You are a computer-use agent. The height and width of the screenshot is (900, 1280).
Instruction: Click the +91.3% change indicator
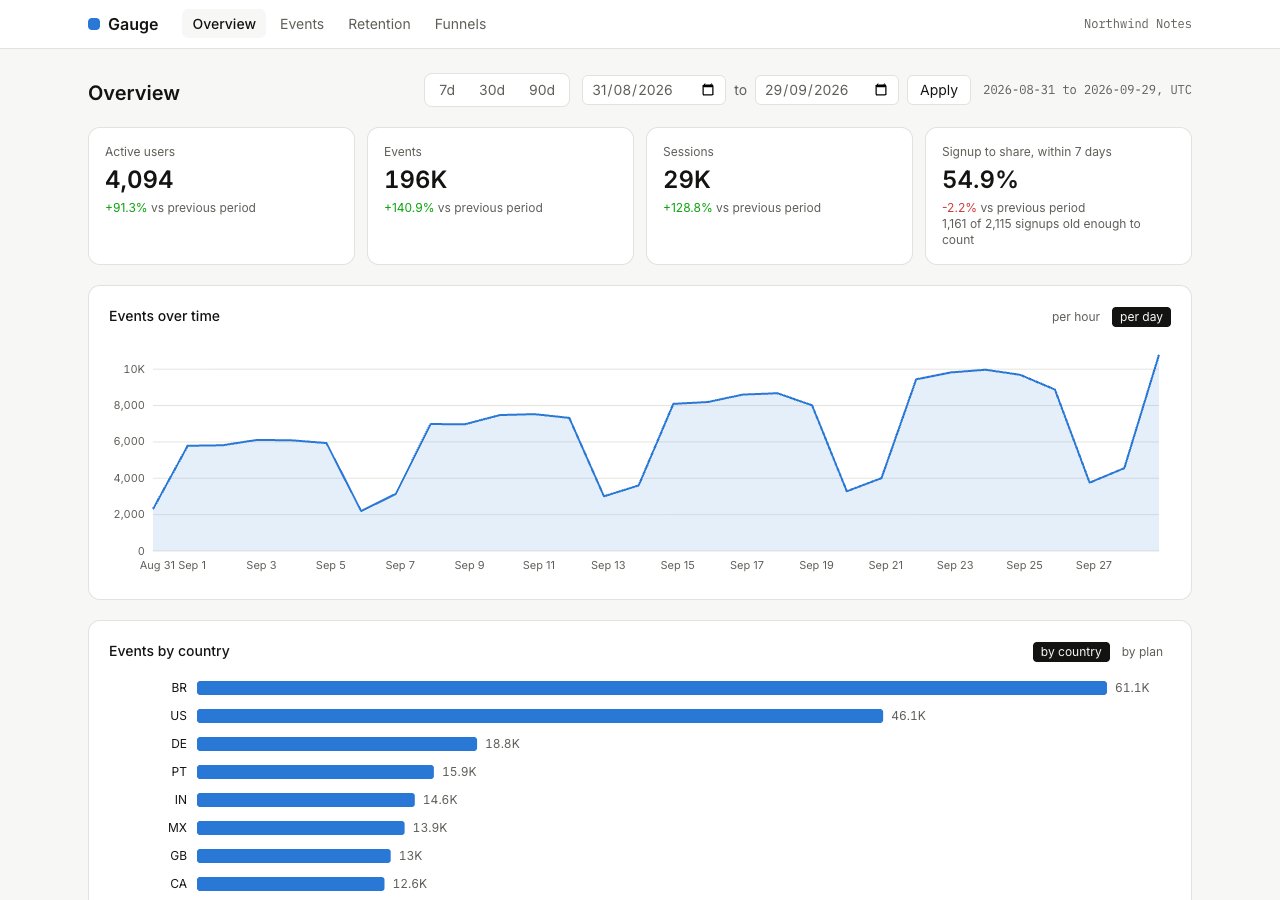click(126, 208)
